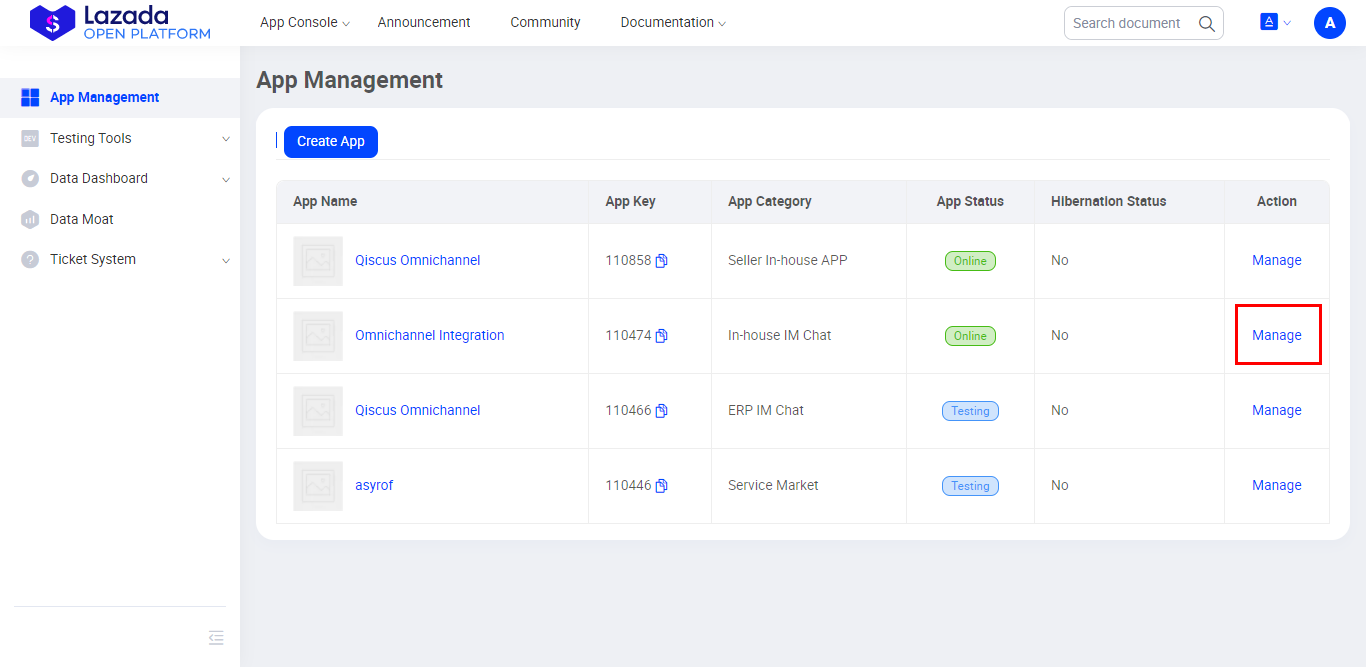Image resolution: width=1366 pixels, height=667 pixels.
Task: Copy app key 110466
Action: 661,411
